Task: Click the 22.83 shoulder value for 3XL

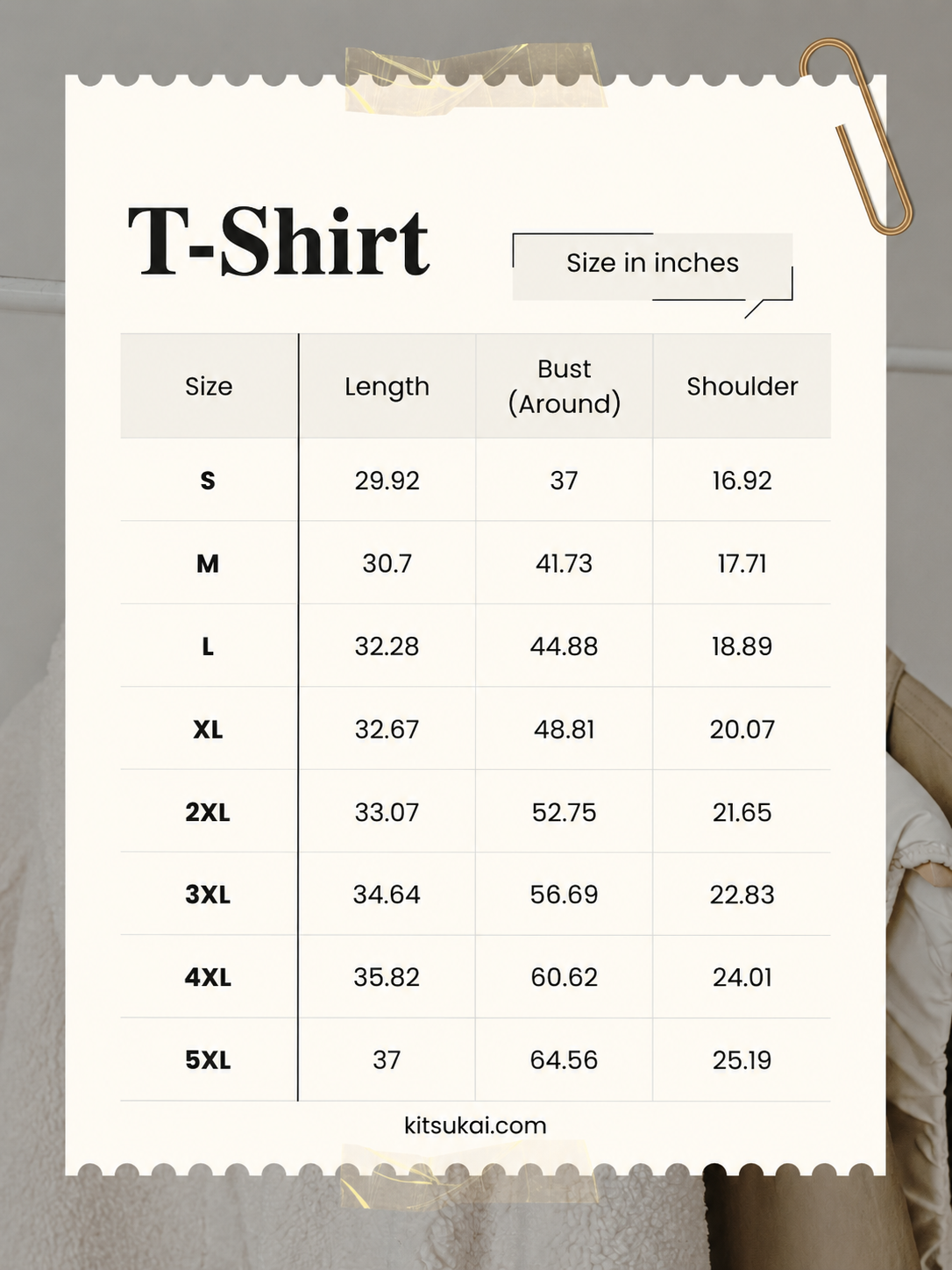Action: click(x=742, y=895)
